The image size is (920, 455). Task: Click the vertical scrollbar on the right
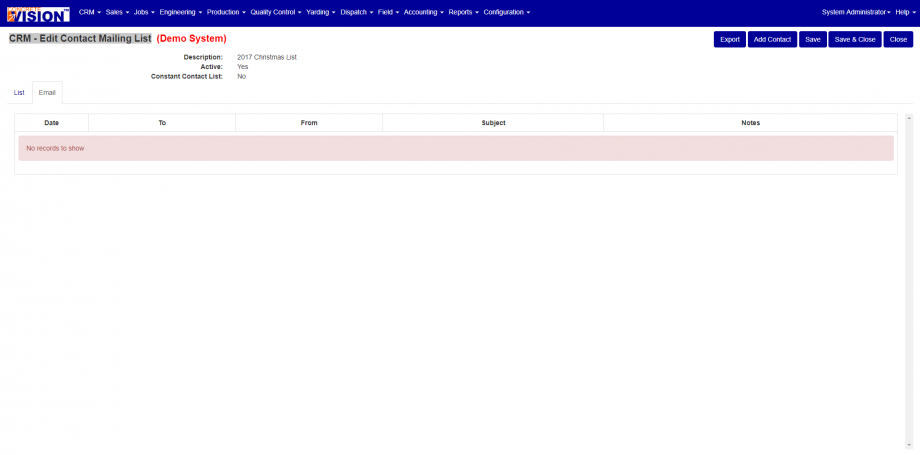click(x=909, y=281)
